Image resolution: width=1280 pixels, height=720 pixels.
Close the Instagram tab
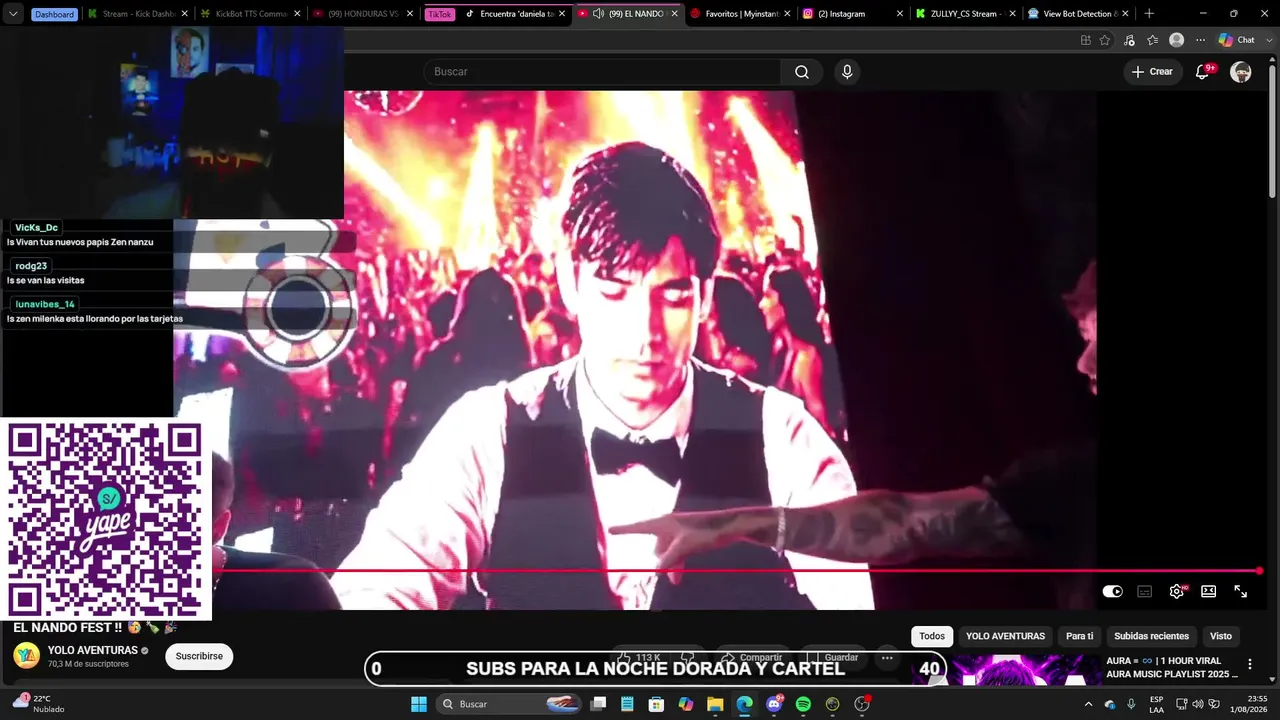tap(900, 14)
